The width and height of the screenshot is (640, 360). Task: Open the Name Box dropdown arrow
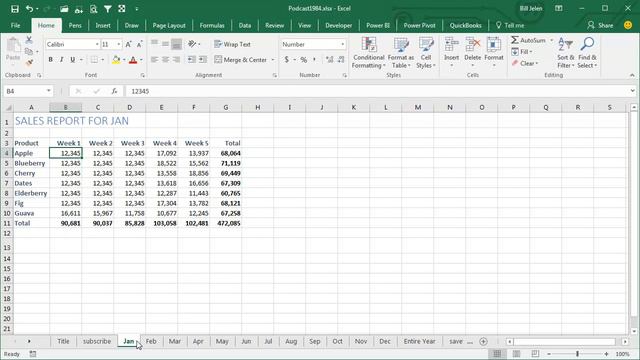[x=49, y=91]
